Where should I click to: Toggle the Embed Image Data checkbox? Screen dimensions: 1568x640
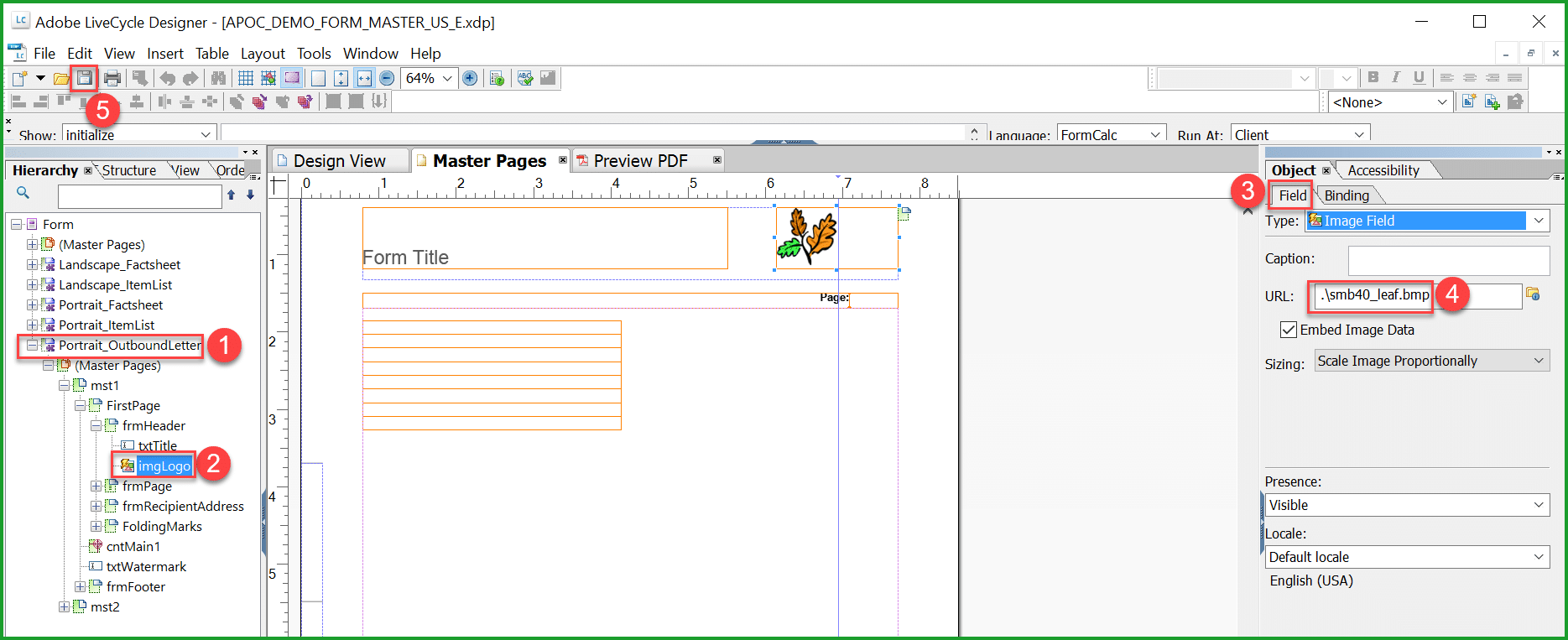(x=1289, y=330)
